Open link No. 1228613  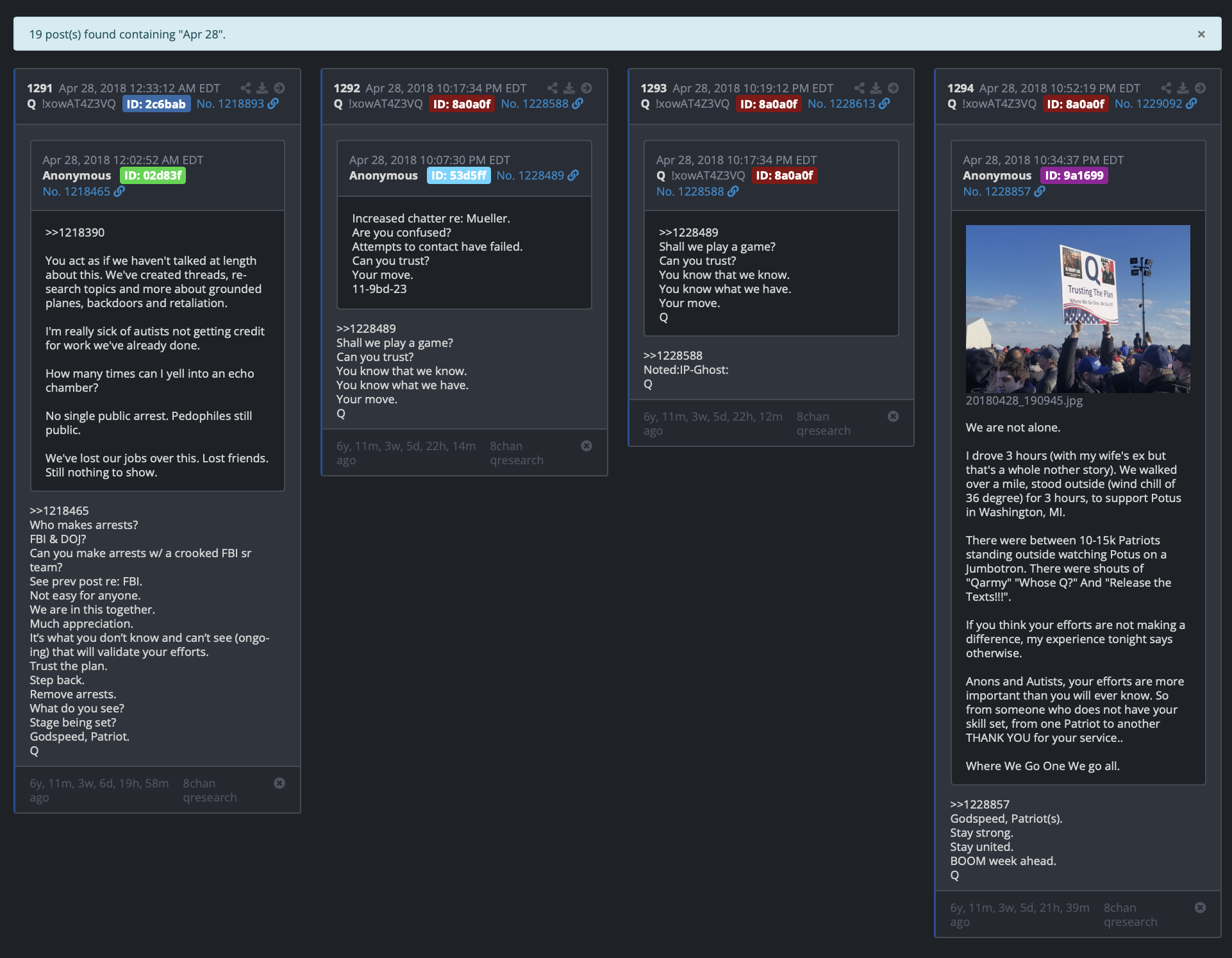tap(849, 104)
